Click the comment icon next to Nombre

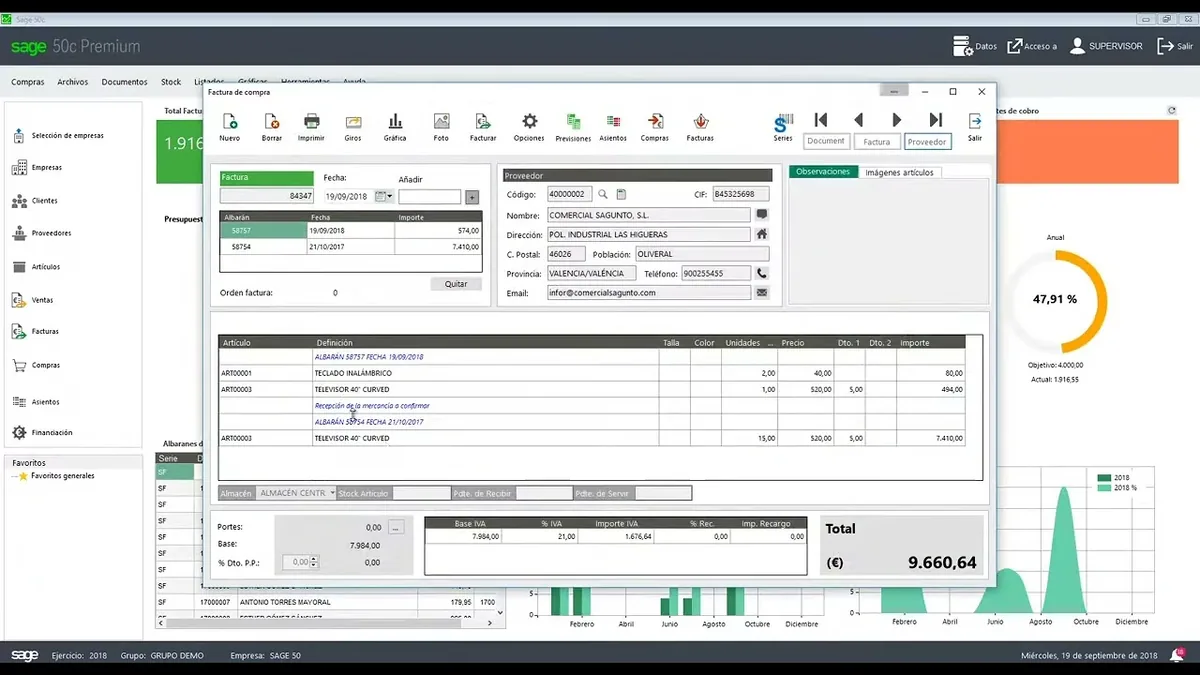[762, 215]
